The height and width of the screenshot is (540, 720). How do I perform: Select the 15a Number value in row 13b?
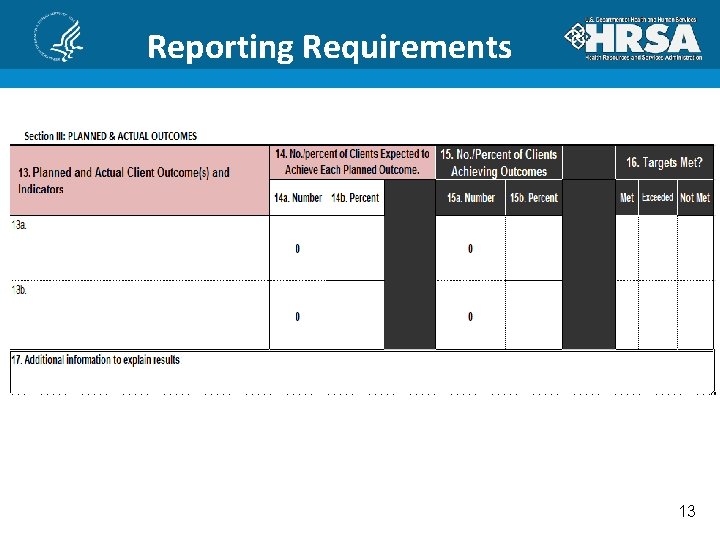(x=470, y=316)
